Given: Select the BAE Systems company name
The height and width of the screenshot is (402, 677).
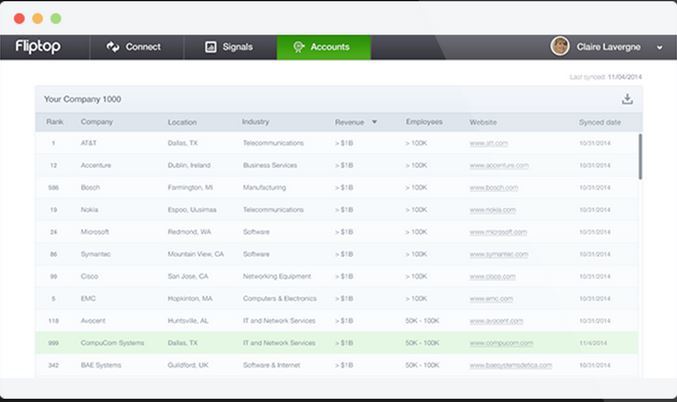Looking at the screenshot, I should pyautogui.click(x=101, y=365).
